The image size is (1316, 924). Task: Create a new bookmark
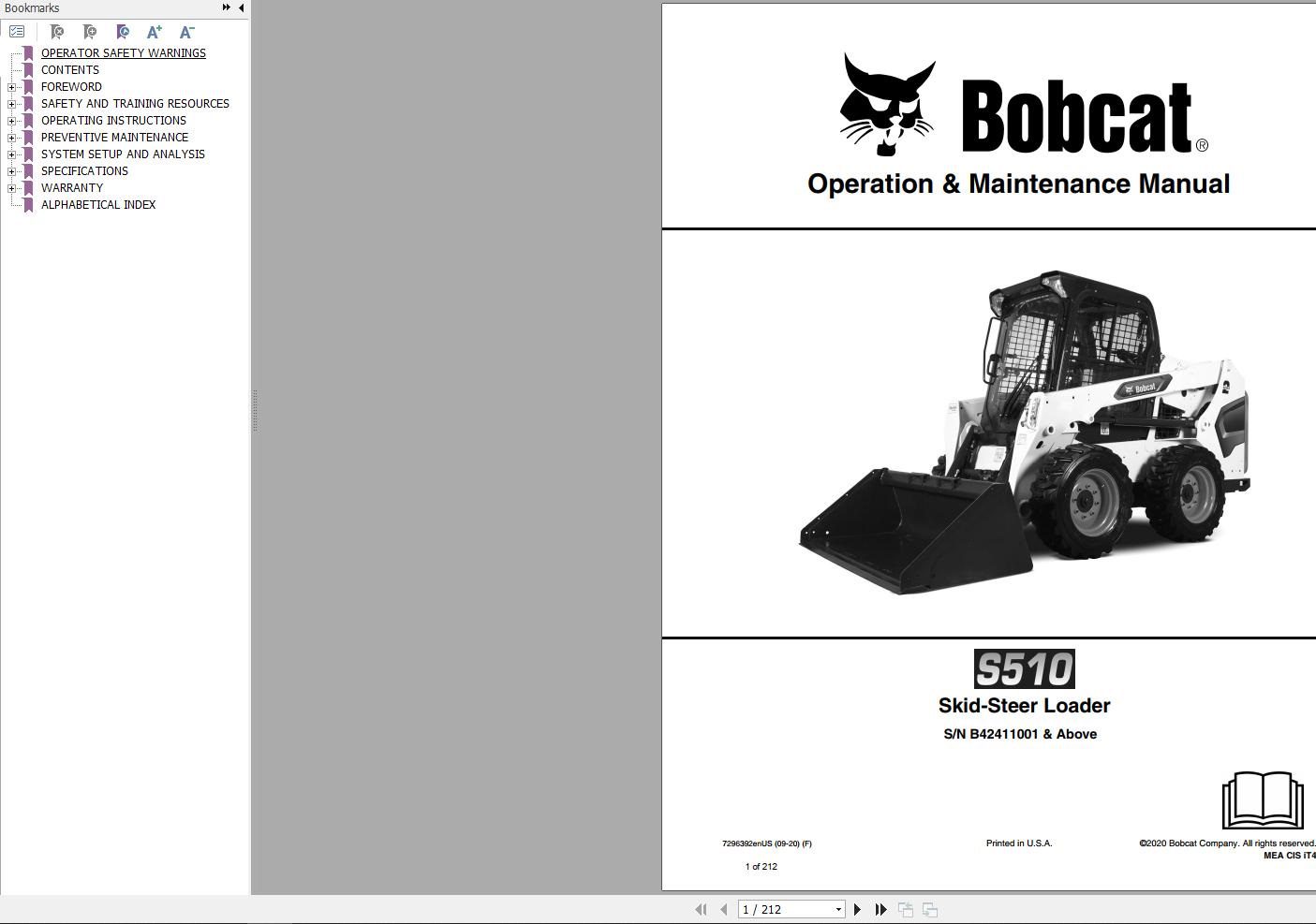point(90,32)
